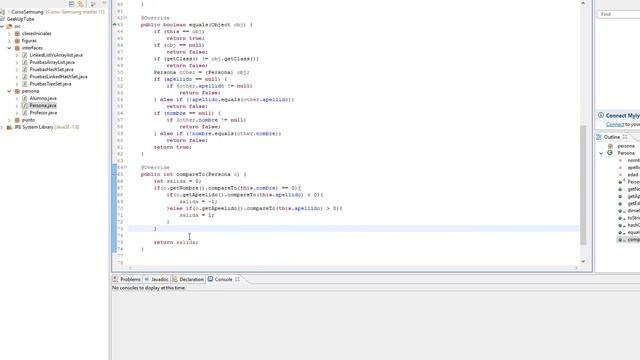
Task: Click the Problems view icon
Action: tap(116, 279)
